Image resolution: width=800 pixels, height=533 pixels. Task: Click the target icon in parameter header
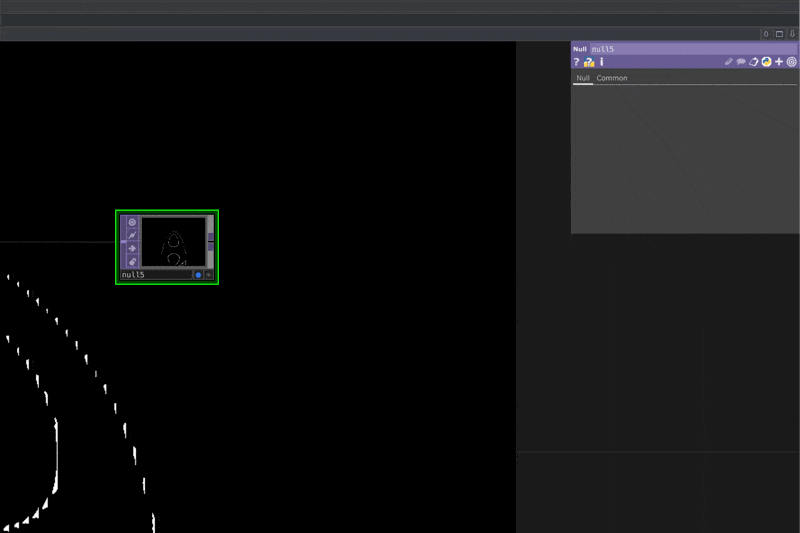791,62
